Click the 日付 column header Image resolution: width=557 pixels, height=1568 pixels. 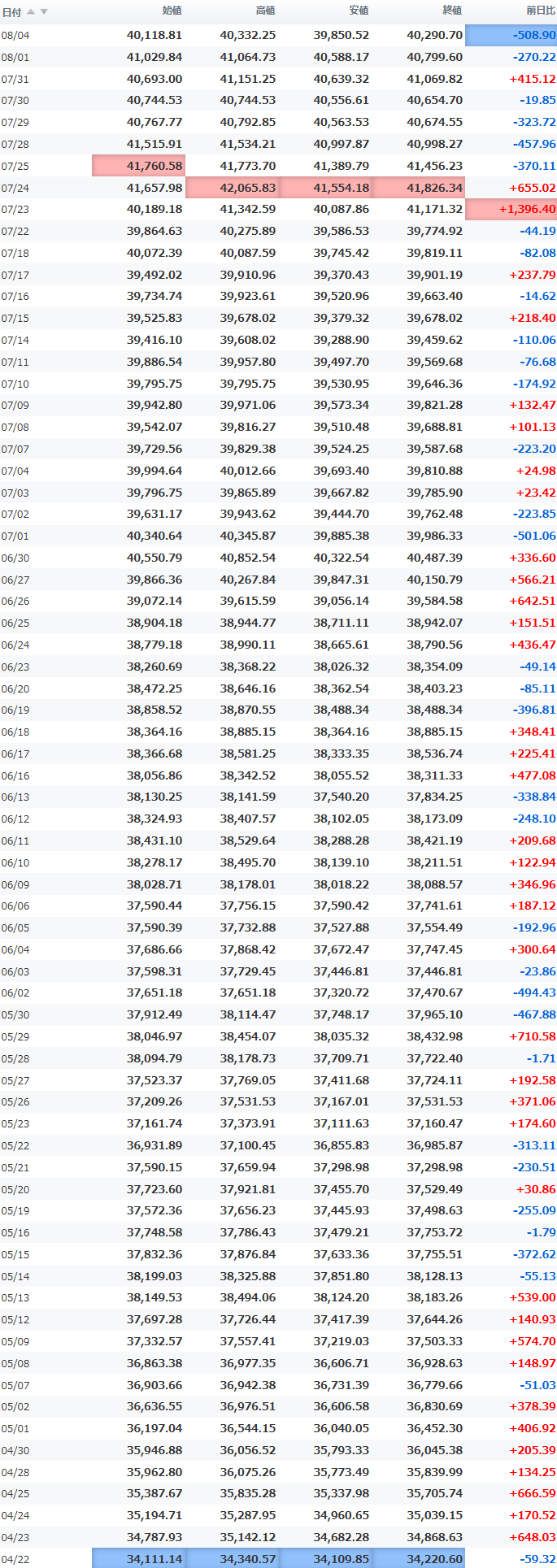[x=12, y=11]
